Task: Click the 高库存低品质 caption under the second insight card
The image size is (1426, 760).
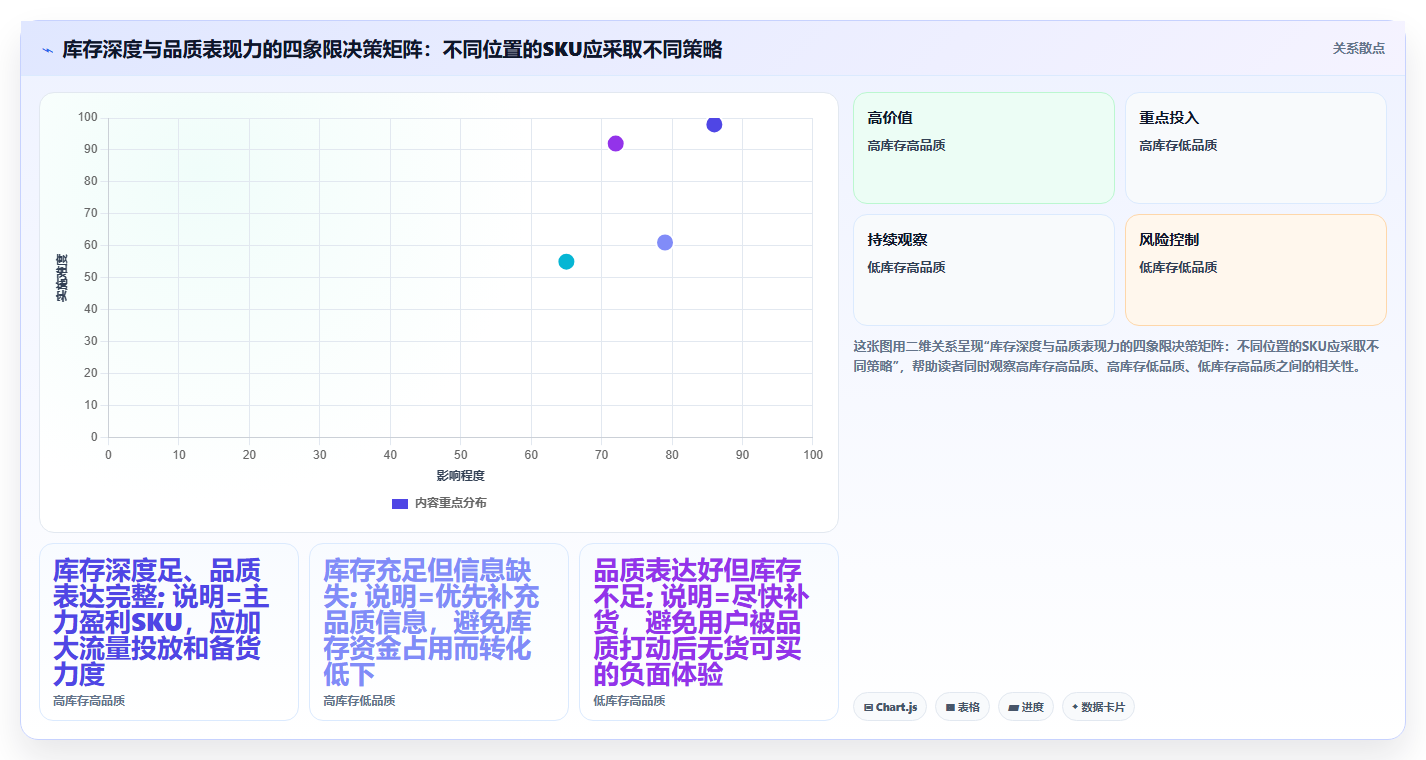Action: click(x=359, y=701)
